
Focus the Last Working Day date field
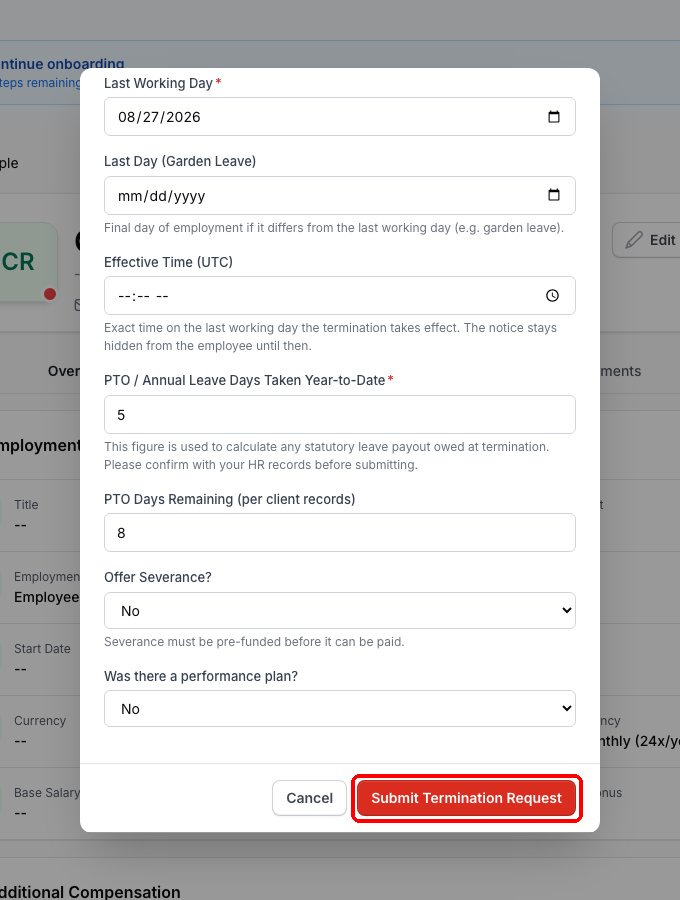(x=340, y=117)
